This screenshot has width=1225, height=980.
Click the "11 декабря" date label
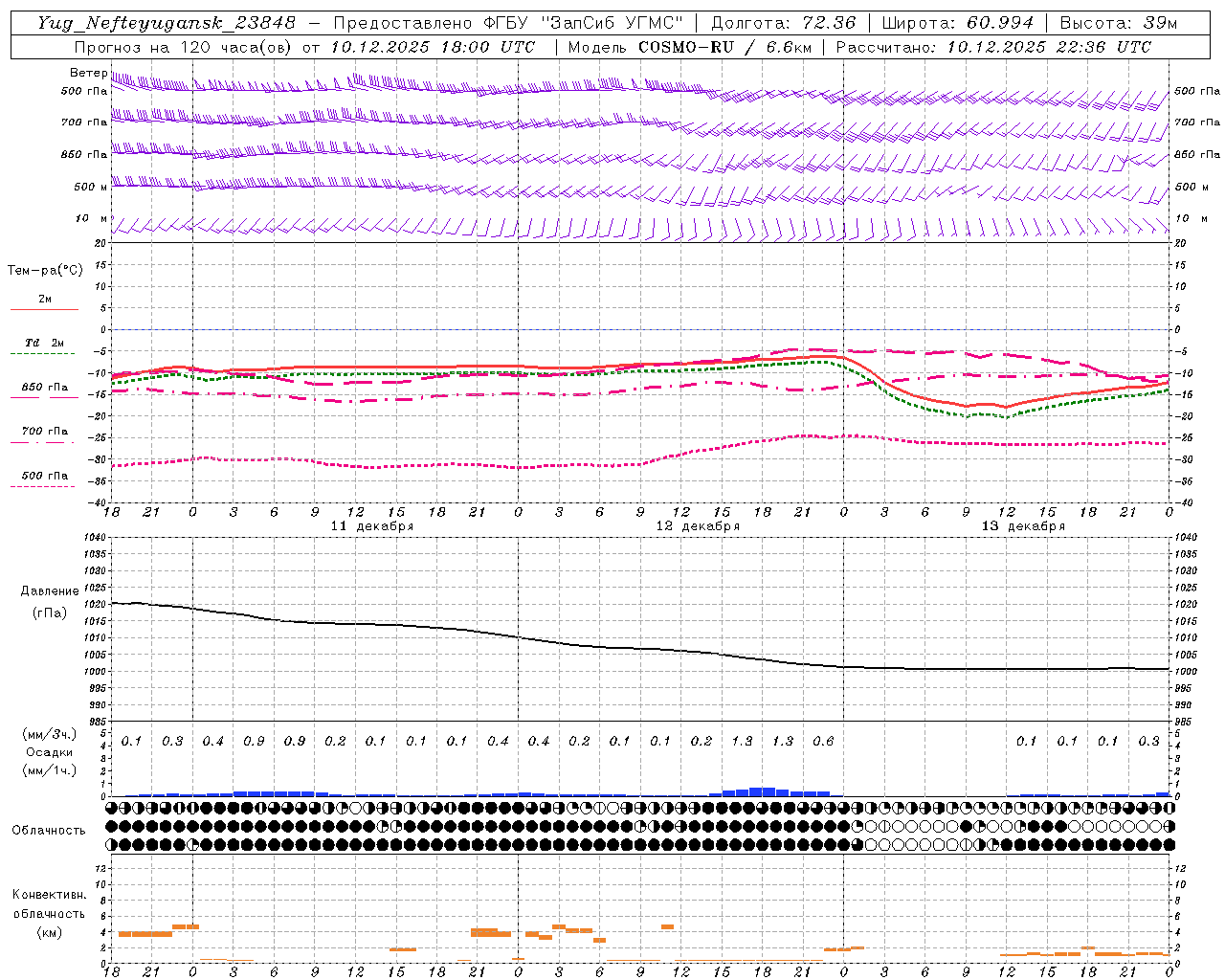pyautogui.click(x=371, y=526)
